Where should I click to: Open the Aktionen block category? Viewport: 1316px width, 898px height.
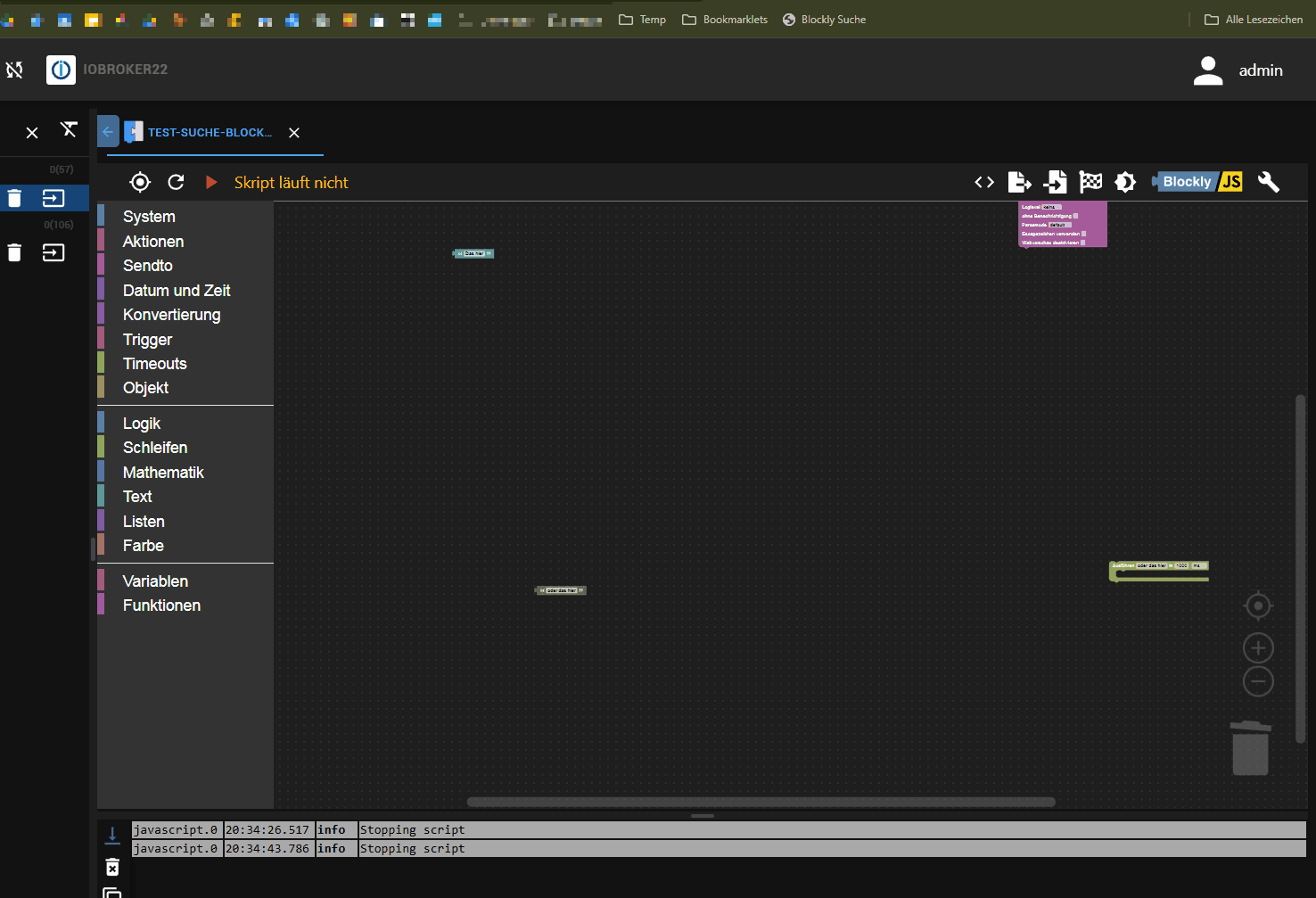click(x=185, y=242)
